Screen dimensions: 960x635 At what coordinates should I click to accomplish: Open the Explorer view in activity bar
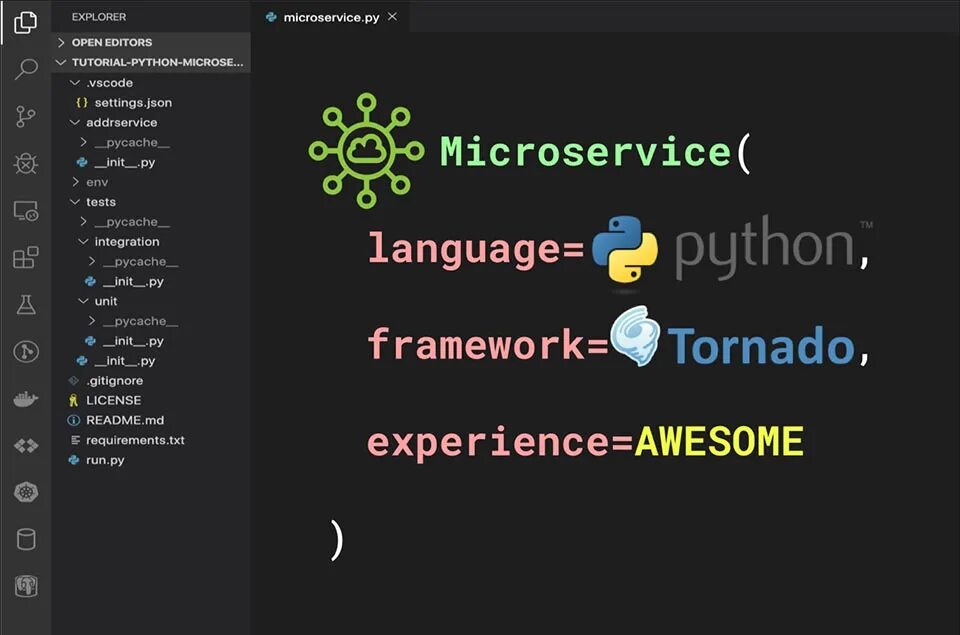[x=25, y=22]
